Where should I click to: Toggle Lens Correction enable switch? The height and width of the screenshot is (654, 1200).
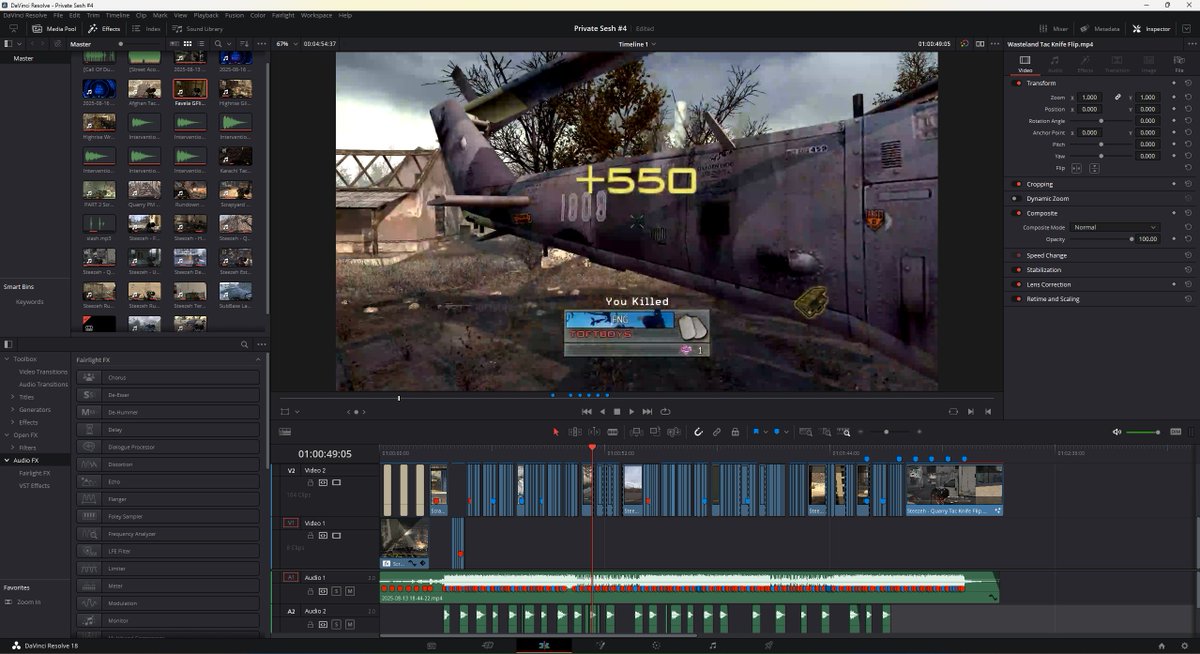coord(1018,284)
